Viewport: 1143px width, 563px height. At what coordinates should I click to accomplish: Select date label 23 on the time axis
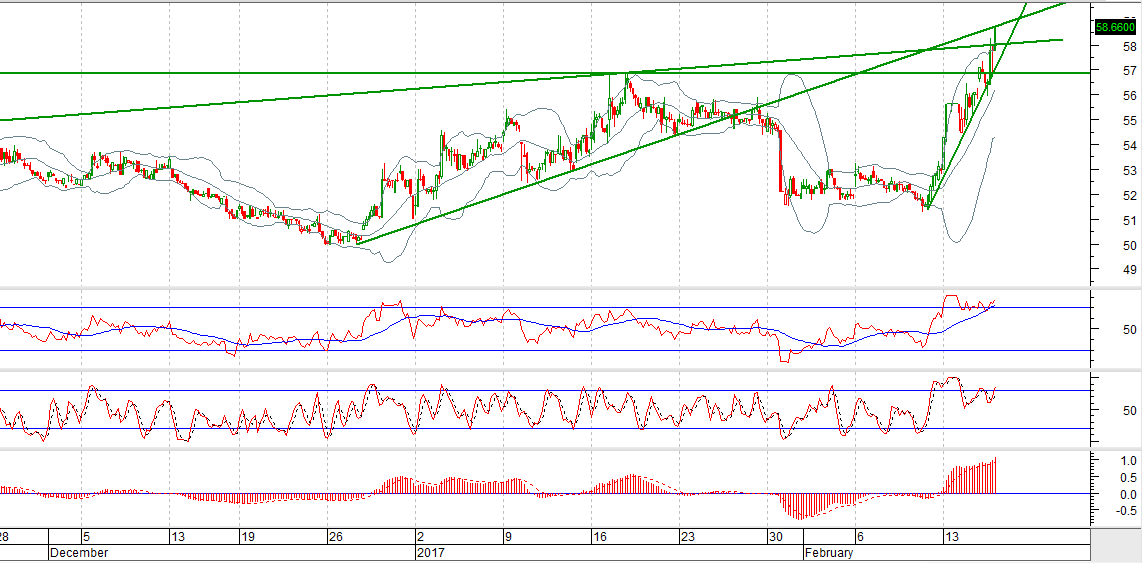click(686, 536)
